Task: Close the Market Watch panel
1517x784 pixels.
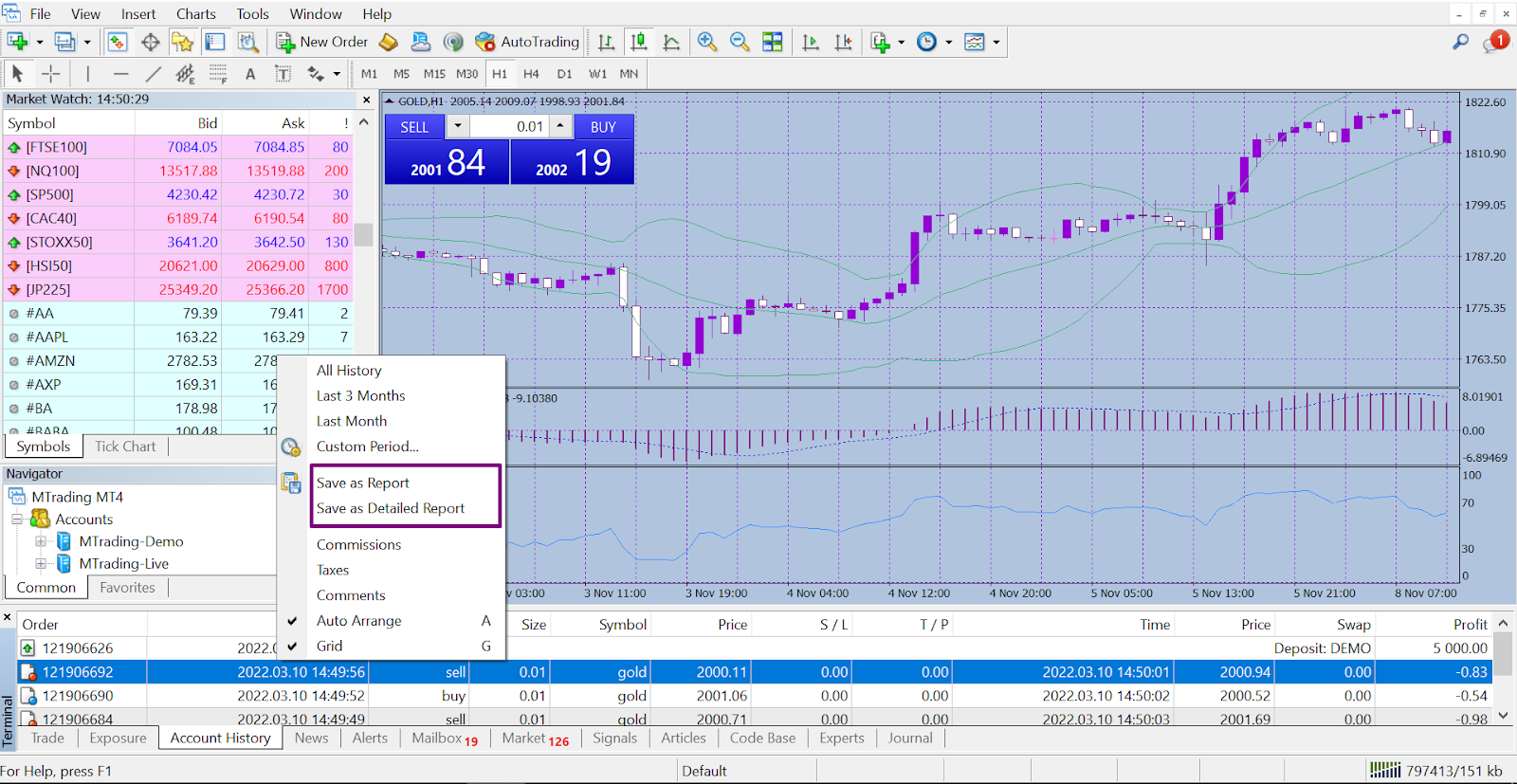Action: tap(367, 100)
